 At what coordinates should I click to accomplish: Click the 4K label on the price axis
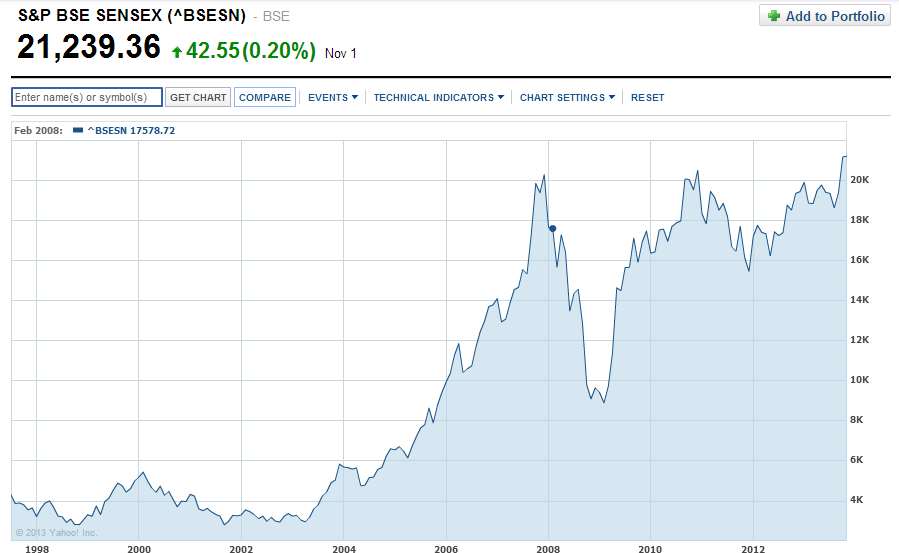pos(857,500)
